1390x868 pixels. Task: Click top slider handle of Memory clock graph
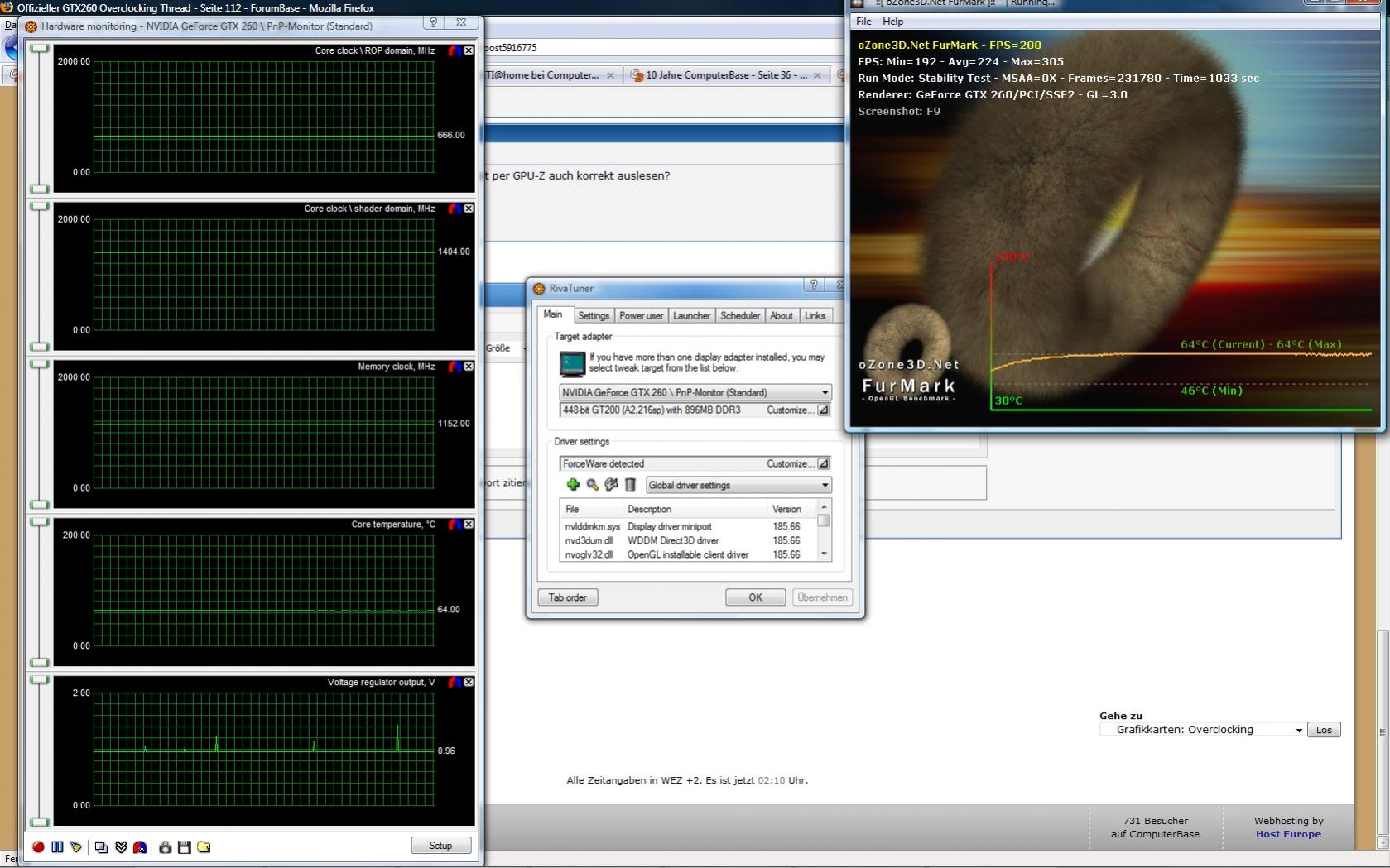point(39,364)
